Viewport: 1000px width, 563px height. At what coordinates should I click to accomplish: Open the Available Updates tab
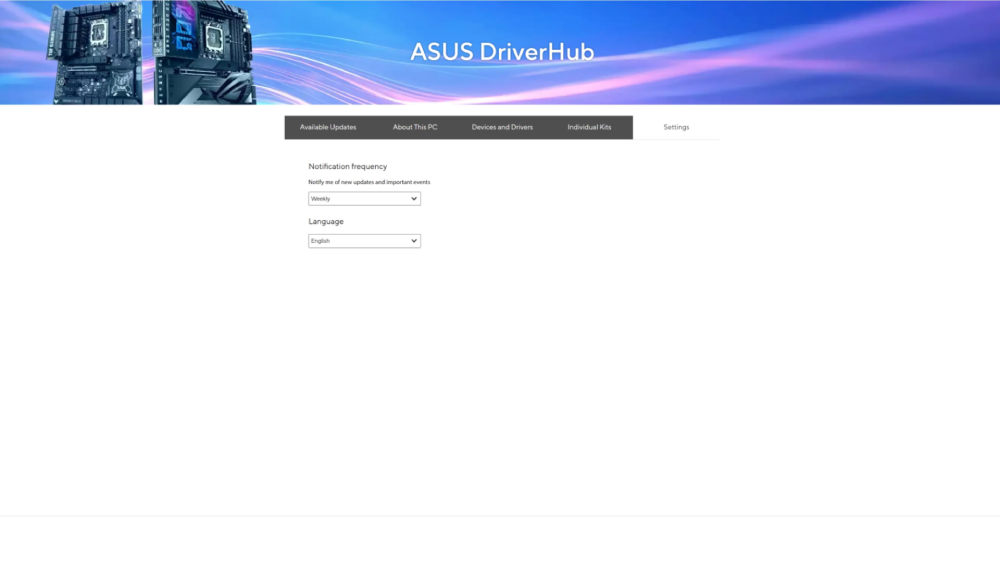328,127
